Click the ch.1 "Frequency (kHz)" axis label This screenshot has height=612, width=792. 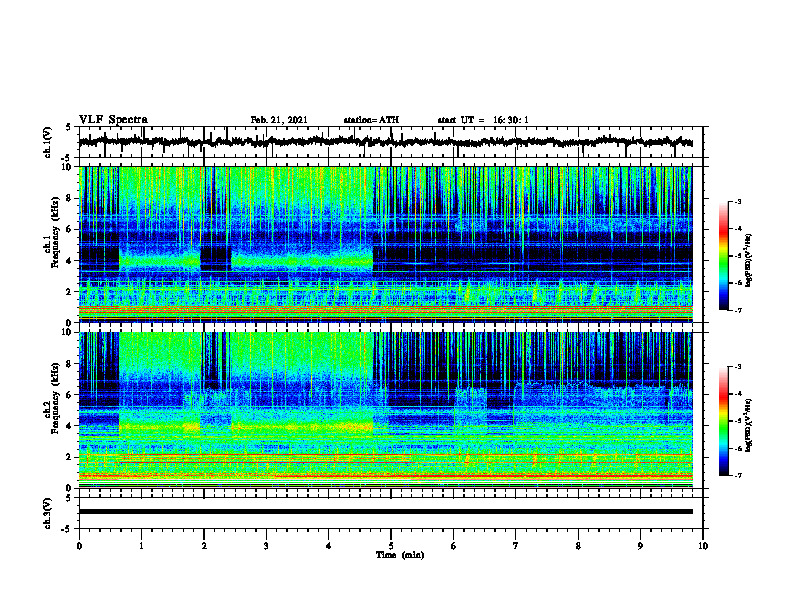pos(55,233)
